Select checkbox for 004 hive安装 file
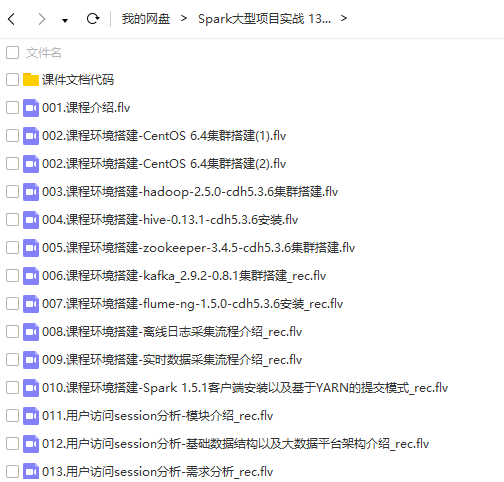Viewport: 504px width, 482px height. pyautogui.click(x=12, y=220)
